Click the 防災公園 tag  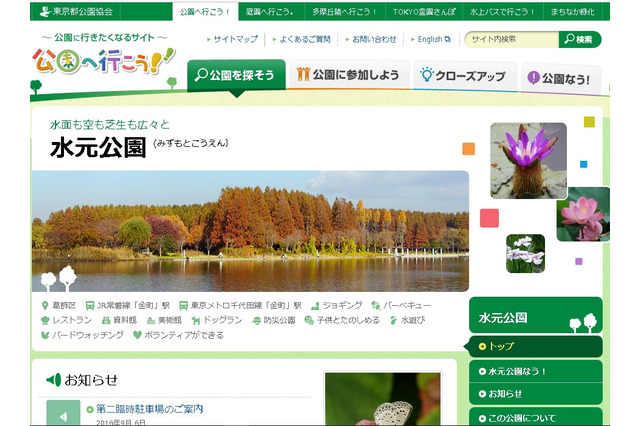point(273,320)
